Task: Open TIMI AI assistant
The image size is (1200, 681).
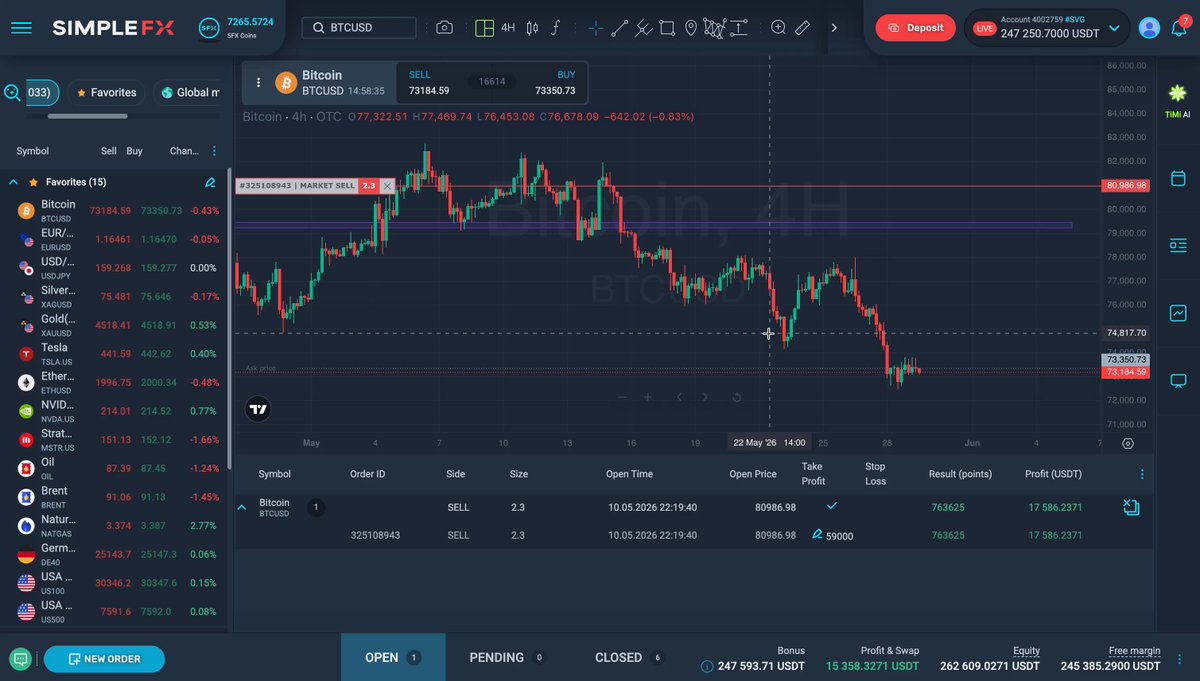Action: tap(1178, 99)
